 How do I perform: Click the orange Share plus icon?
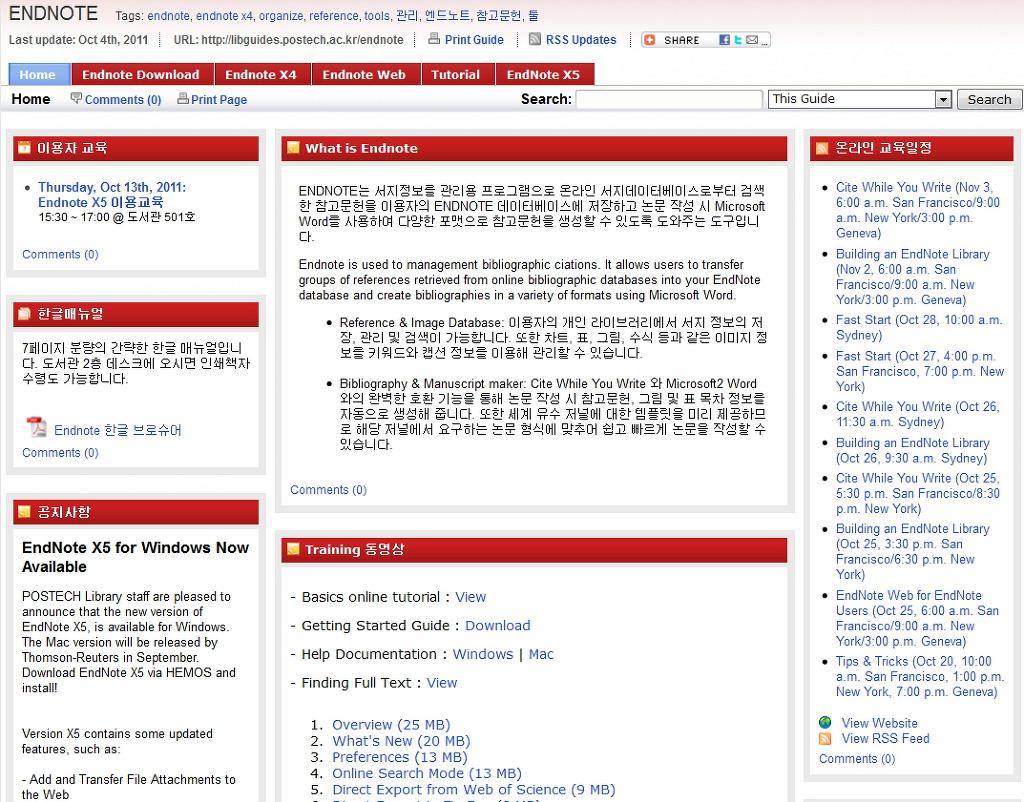point(649,40)
